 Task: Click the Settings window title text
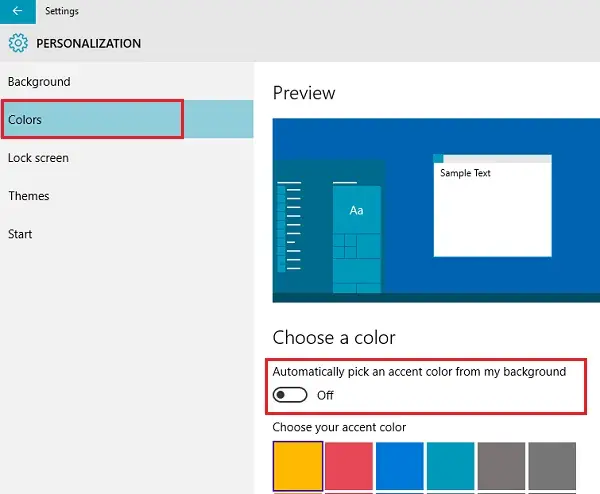coord(62,11)
